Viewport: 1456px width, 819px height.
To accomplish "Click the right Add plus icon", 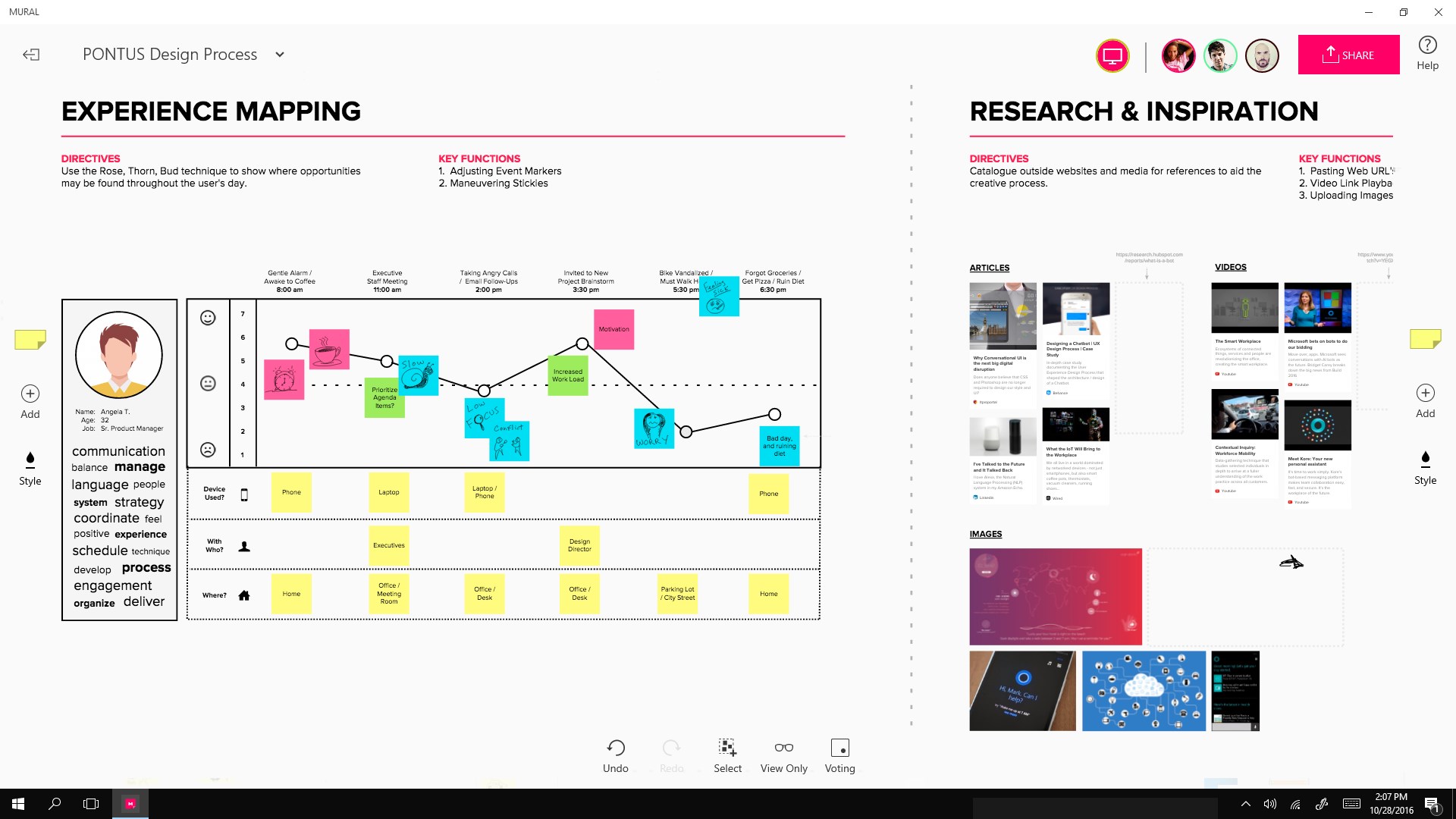I will click(1425, 393).
